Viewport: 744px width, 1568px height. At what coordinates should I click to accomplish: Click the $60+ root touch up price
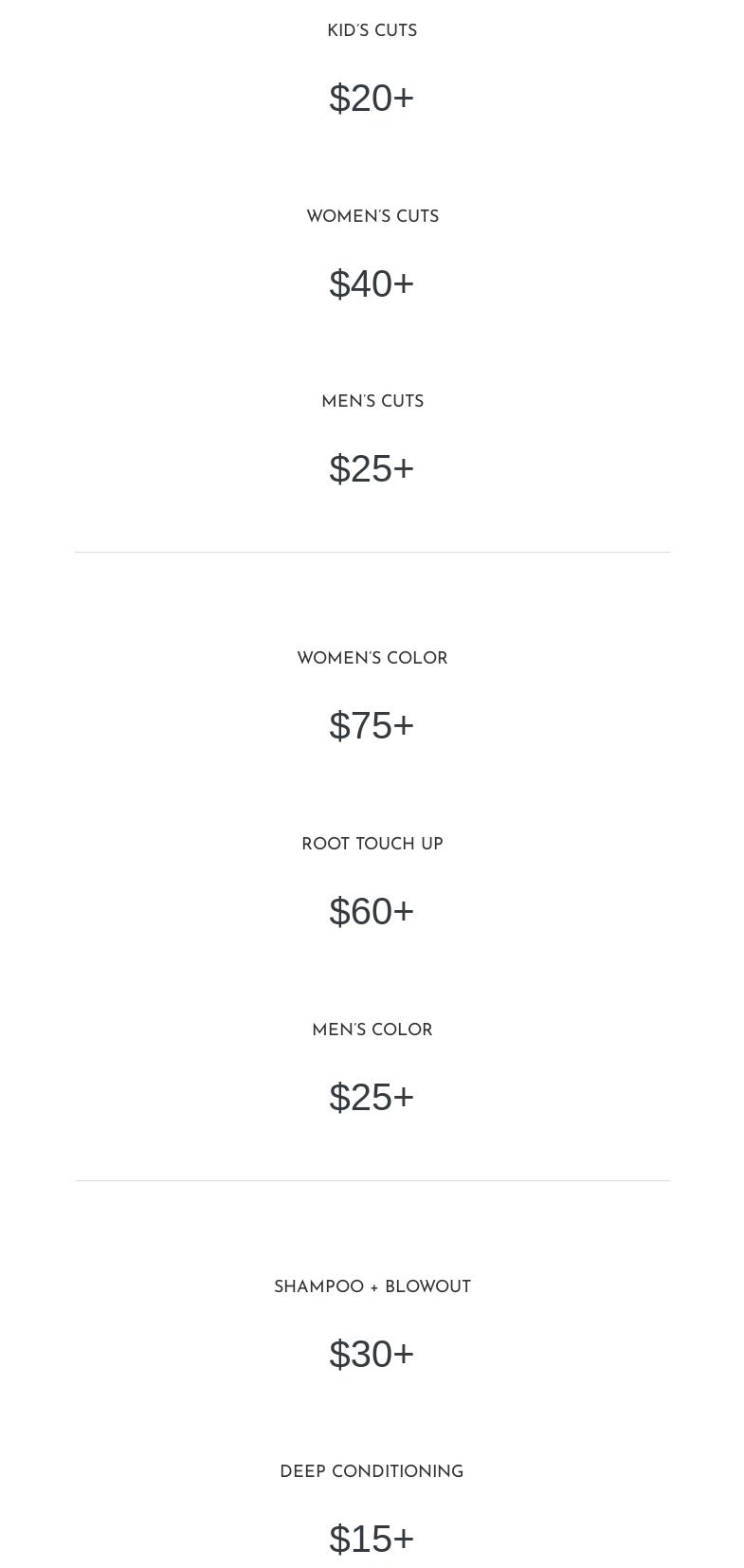pyautogui.click(x=372, y=912)
